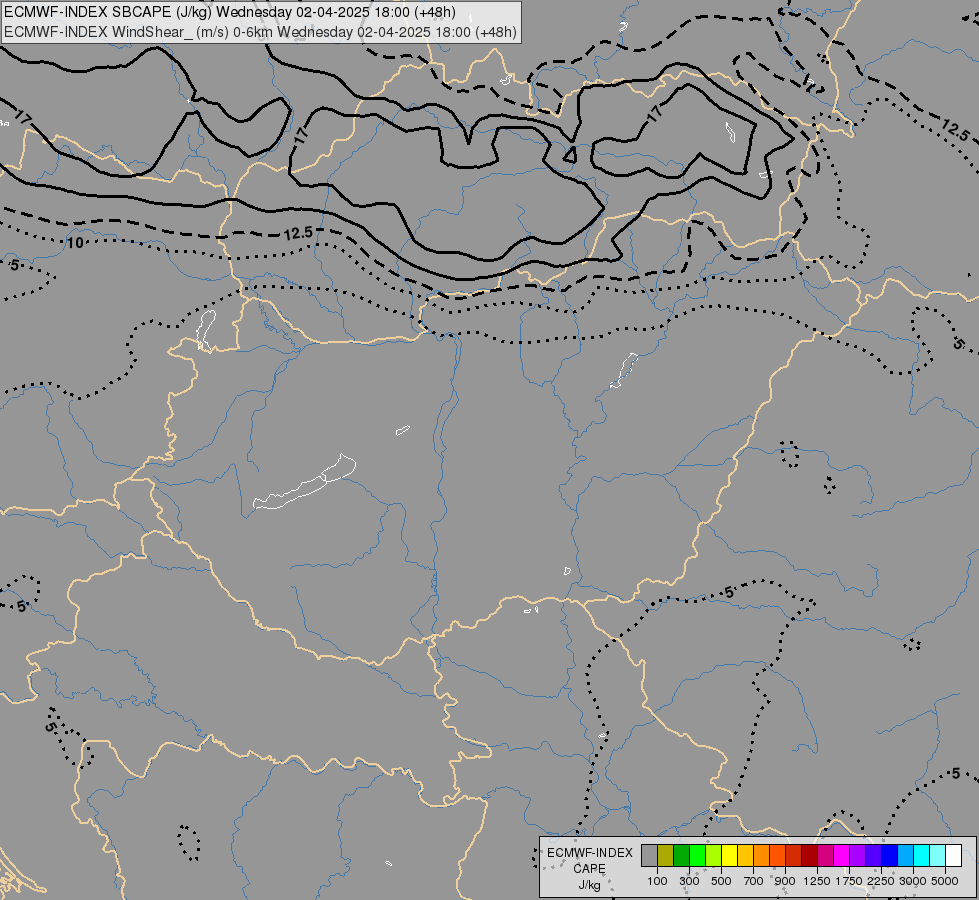Image resolution: width=979 pixels, height=900 pixels.
Task: Click the legend value 3000
Action: [913, 881]
